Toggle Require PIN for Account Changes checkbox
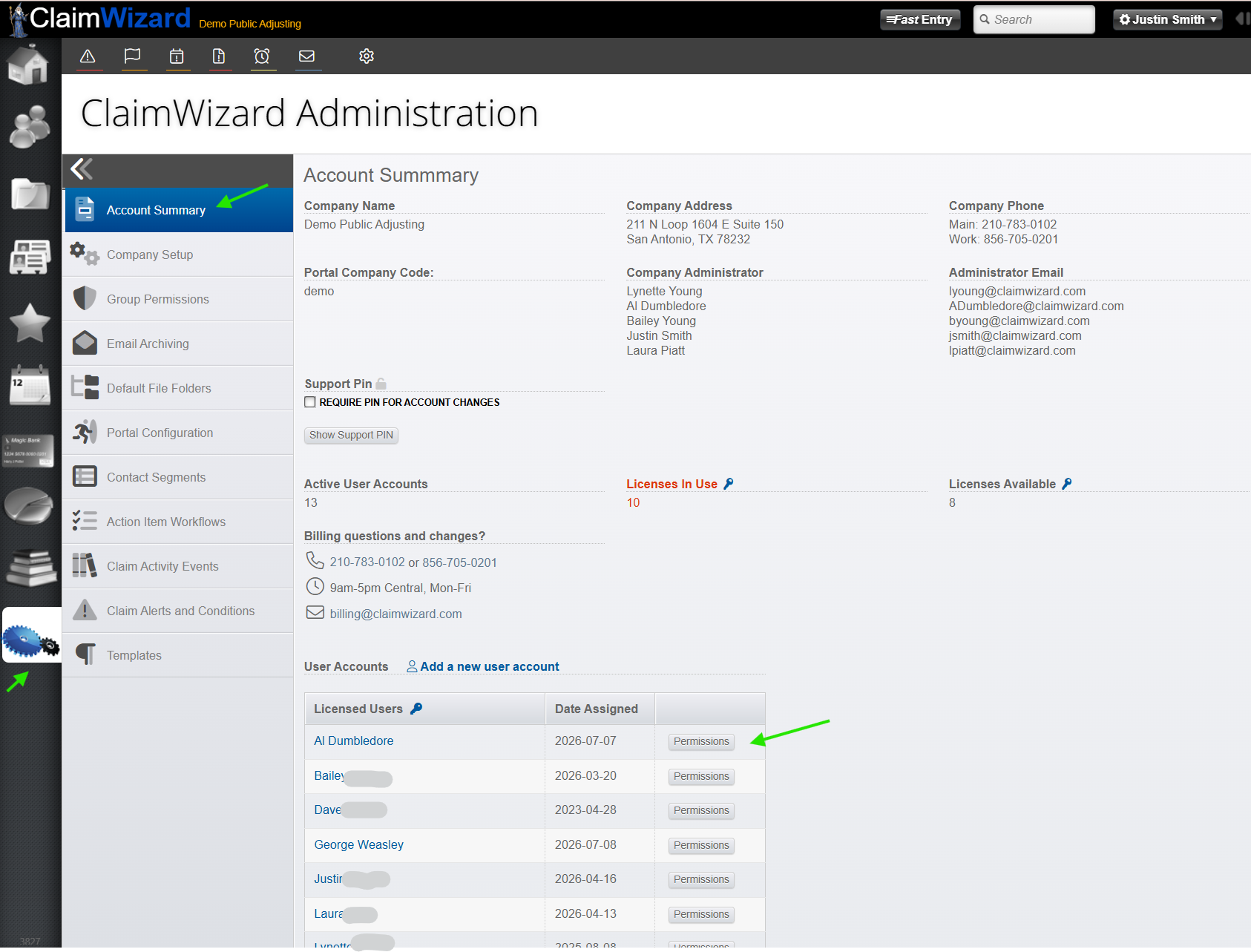Viewport: 1251px width, 952px height. point(310,402)
